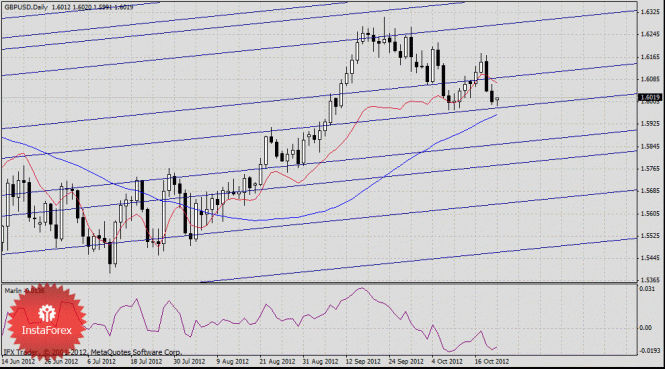Click the 1.6085 price level label
The height and width of the screenshot is (369, 665).
click(x=651, y=79)
